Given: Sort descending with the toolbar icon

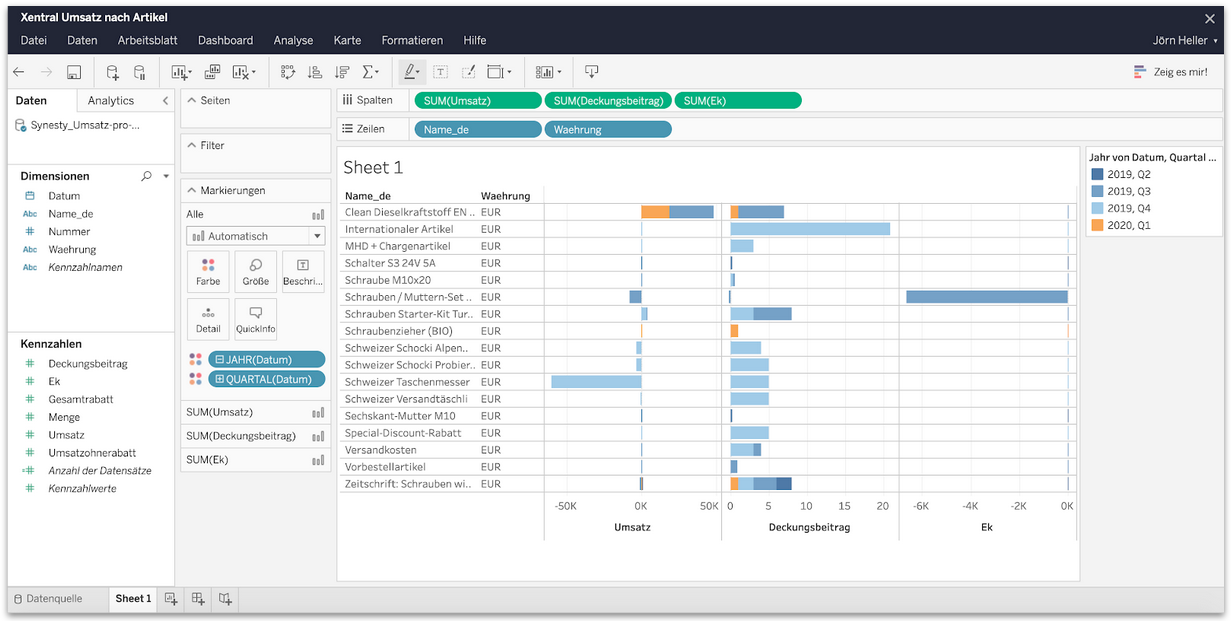Looking at the screenshot, I should [x=342, y=72].
